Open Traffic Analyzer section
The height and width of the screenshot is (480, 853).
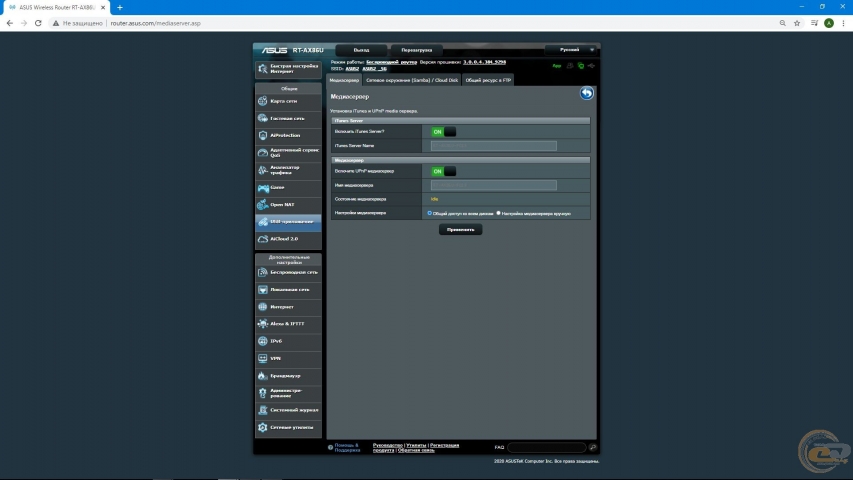point(288,170)
